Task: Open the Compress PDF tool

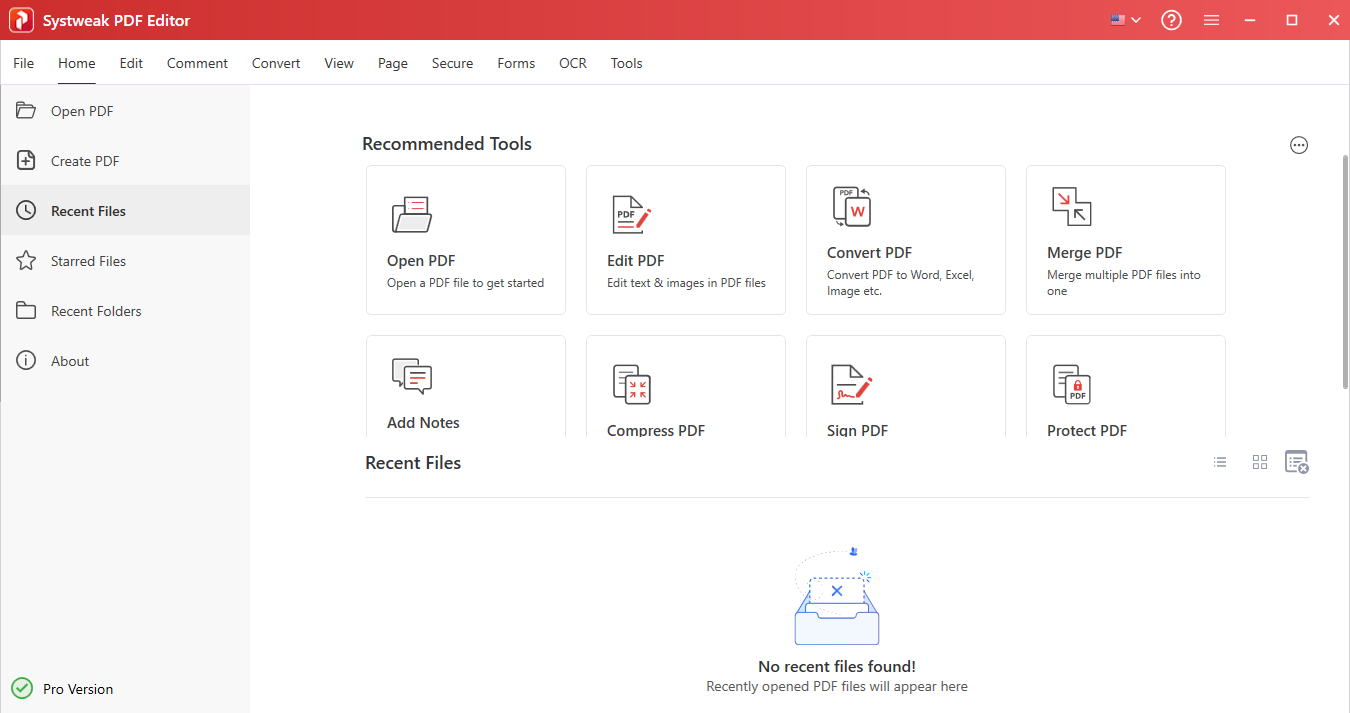Action: (685, 390)
